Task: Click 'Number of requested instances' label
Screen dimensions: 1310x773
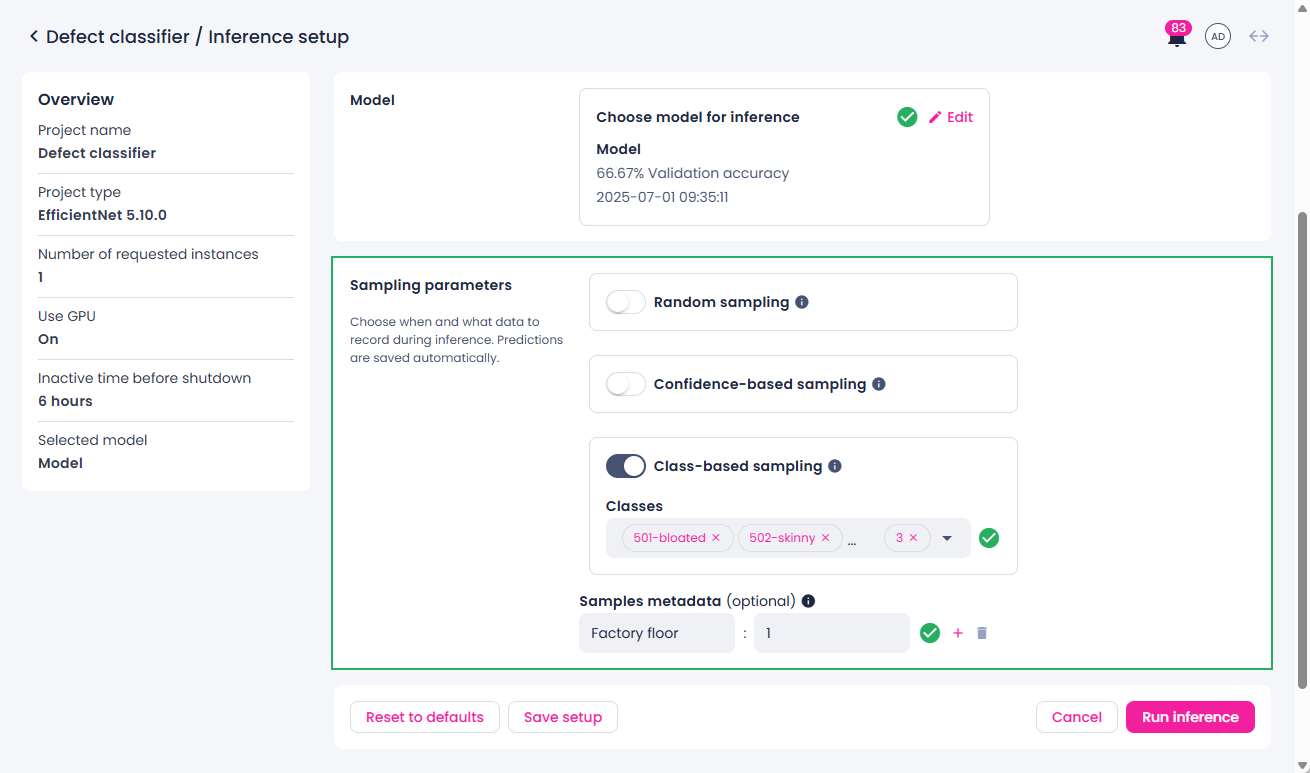Action: coord(148,254)
